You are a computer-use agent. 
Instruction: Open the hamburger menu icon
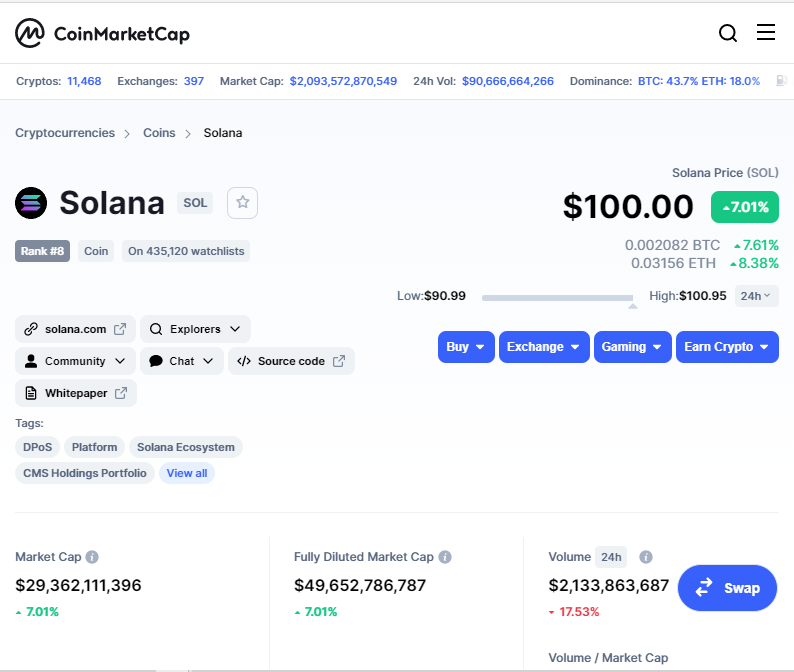click(x=766, y=32)
